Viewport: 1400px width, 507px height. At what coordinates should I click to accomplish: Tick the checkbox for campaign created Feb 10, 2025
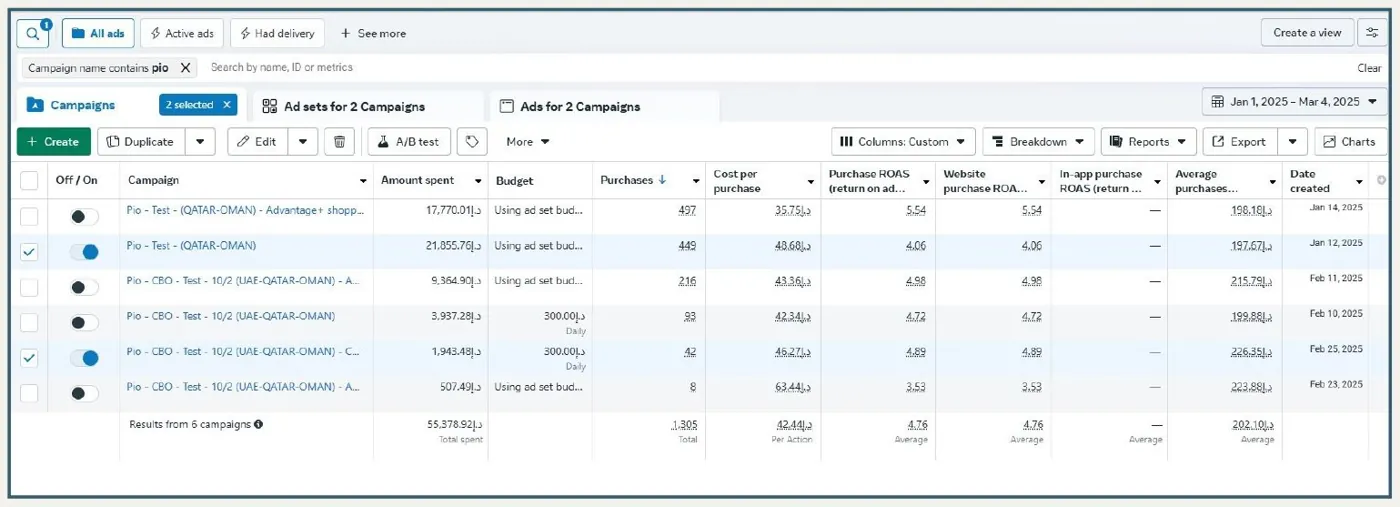pyautogui.click(x=30, y=323)
